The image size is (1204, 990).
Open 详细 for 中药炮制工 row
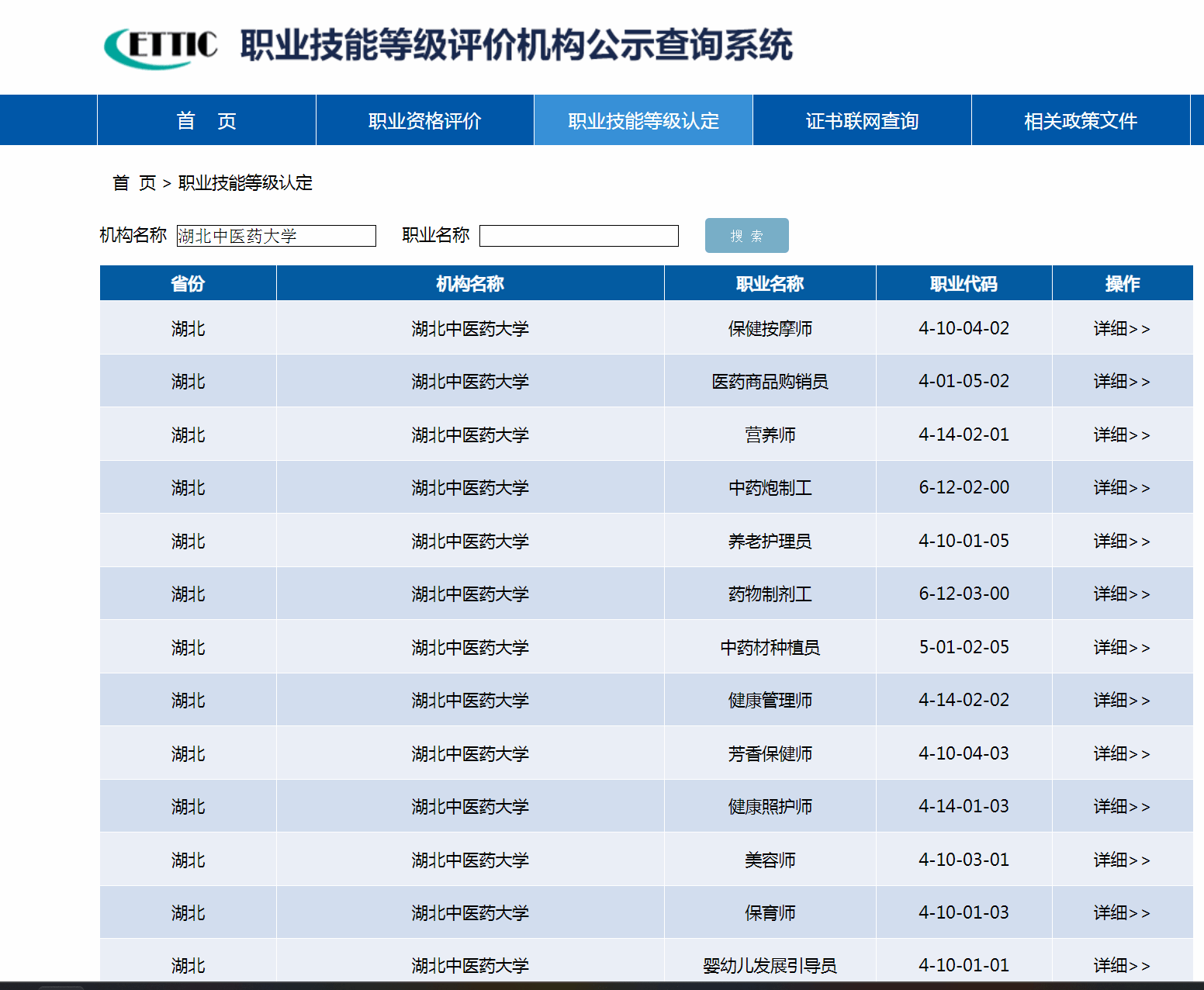(x=1122, y=488)
